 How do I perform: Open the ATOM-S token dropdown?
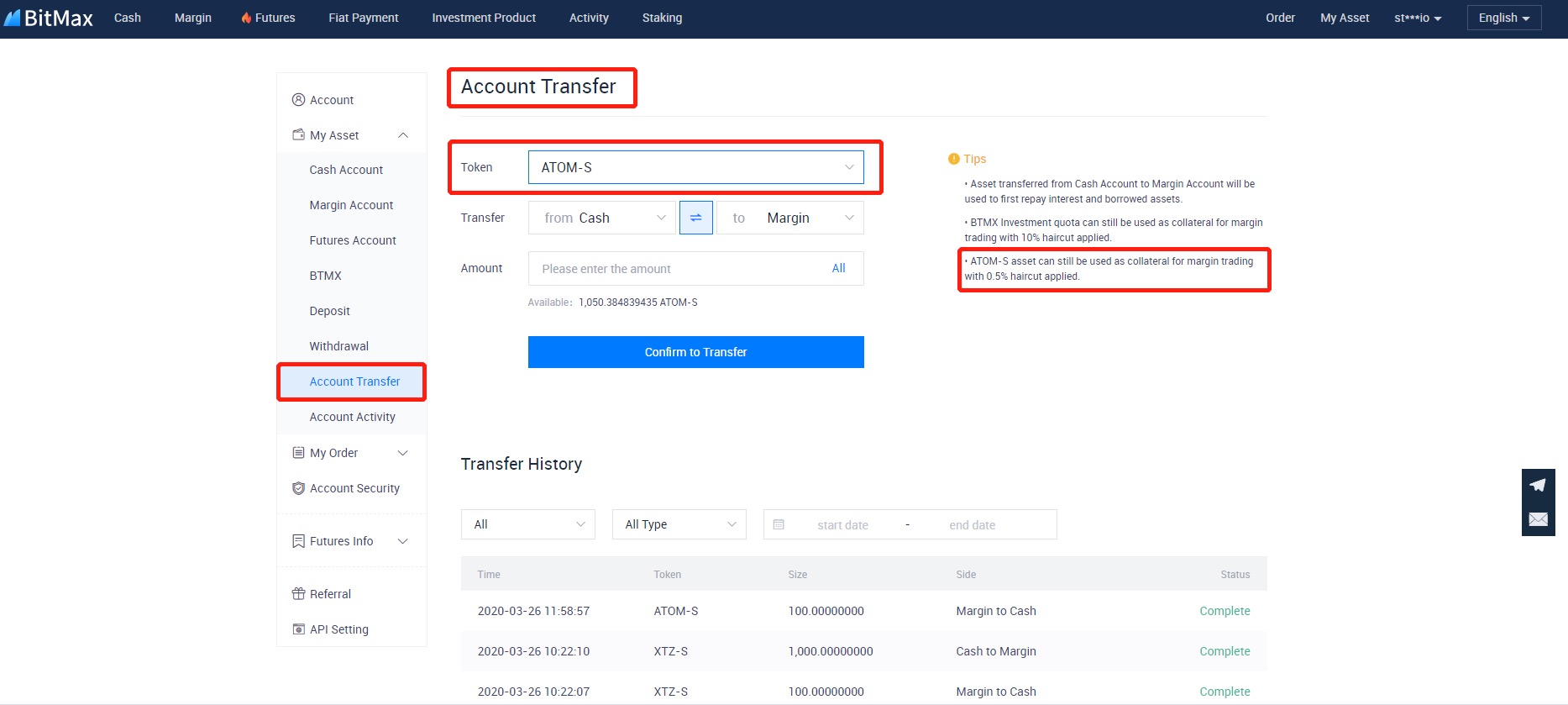point(695,167)
